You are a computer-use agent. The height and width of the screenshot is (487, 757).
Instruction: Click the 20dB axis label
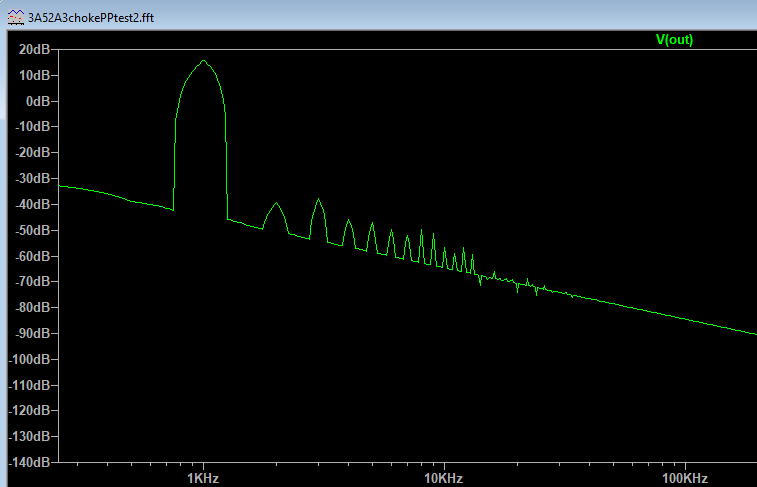tap(34, 49)
